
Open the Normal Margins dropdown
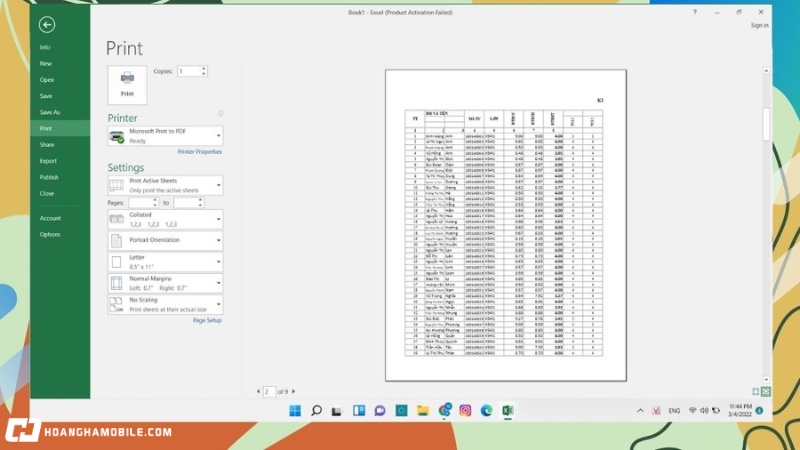(x=165, y=283)
